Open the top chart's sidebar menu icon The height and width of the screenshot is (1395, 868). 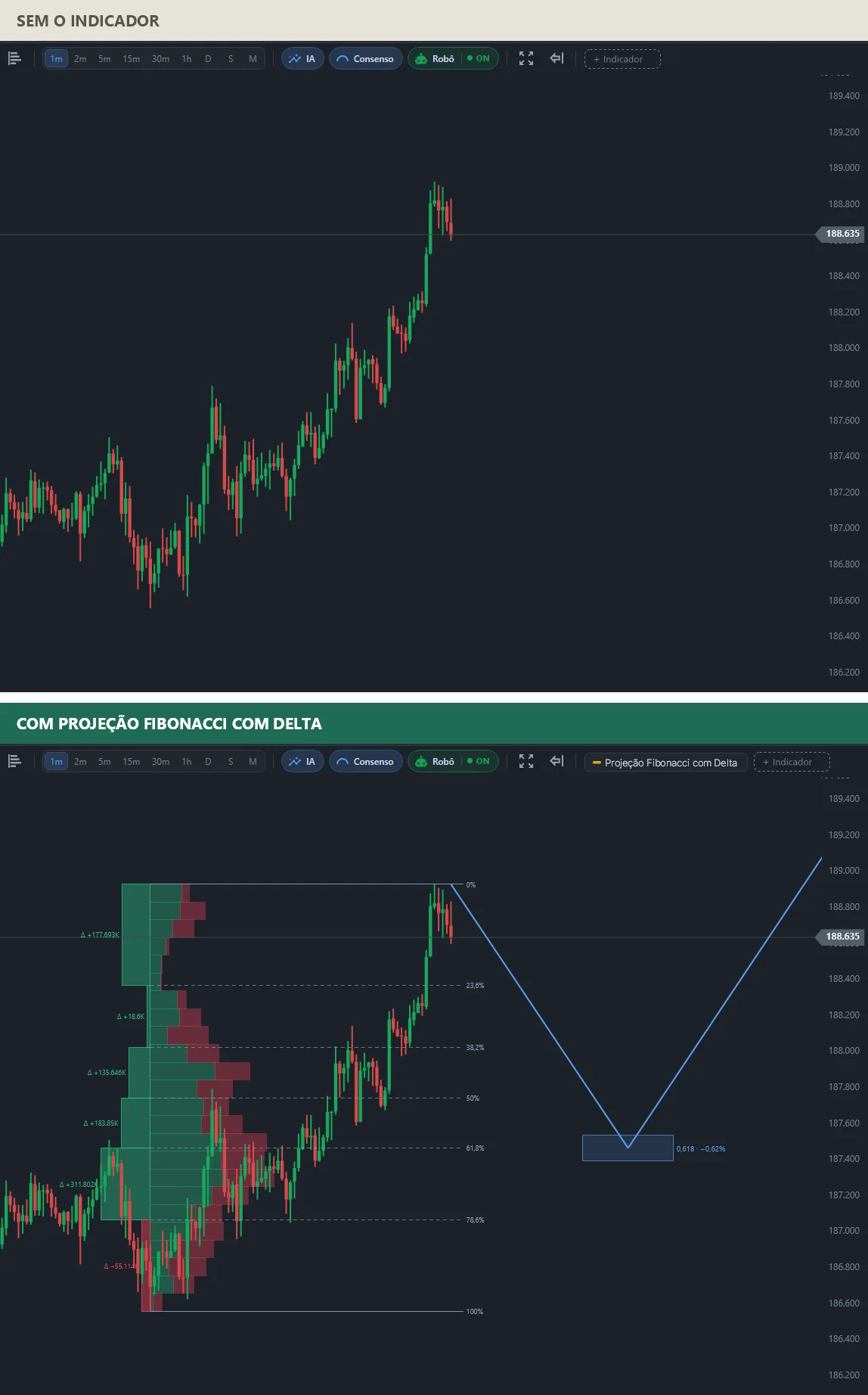14,58
